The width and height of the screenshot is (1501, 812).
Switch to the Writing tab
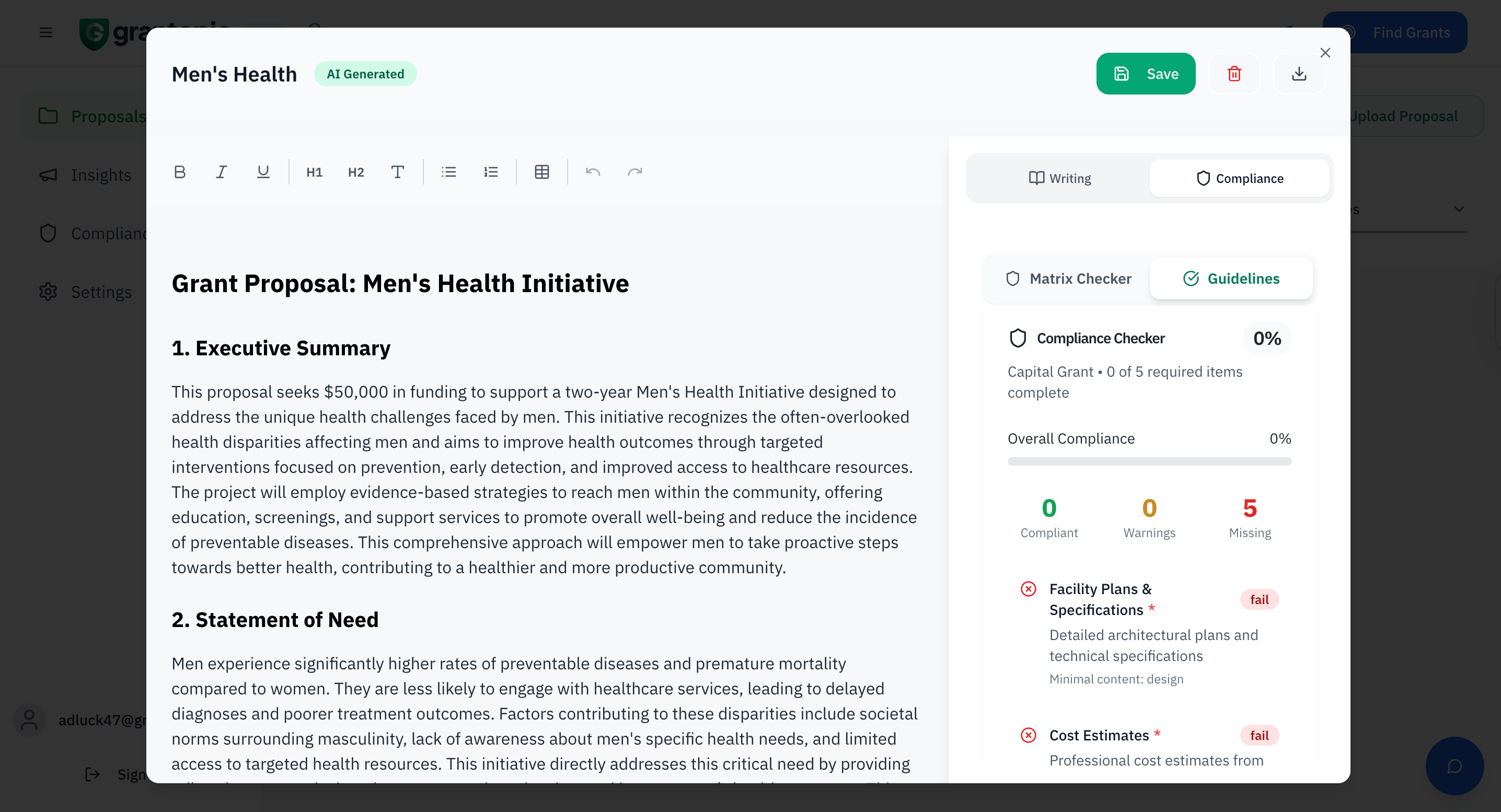tap(1059, 178)
